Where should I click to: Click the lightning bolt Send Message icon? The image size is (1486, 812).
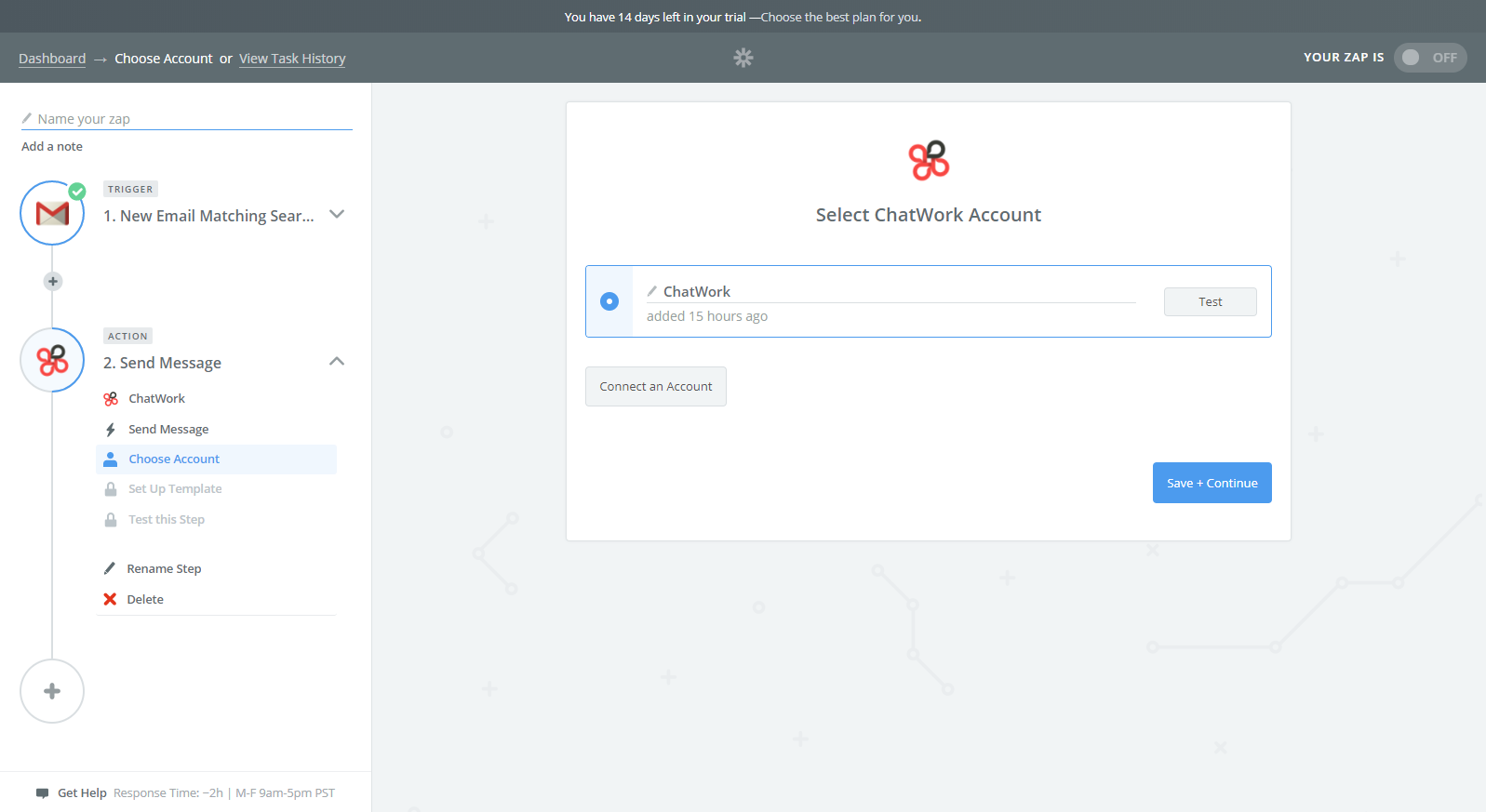tap(111, 430)
